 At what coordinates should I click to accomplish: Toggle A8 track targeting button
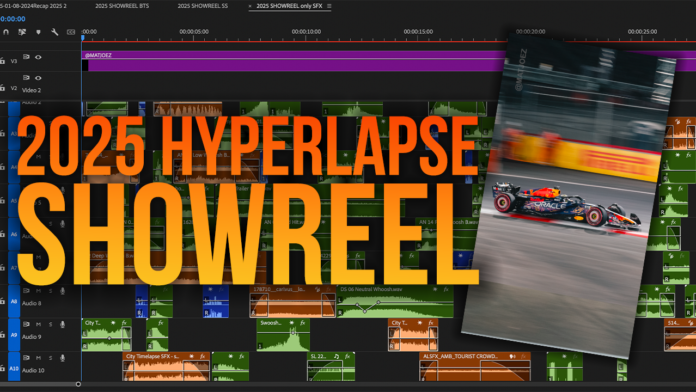[x=14, y=301]
